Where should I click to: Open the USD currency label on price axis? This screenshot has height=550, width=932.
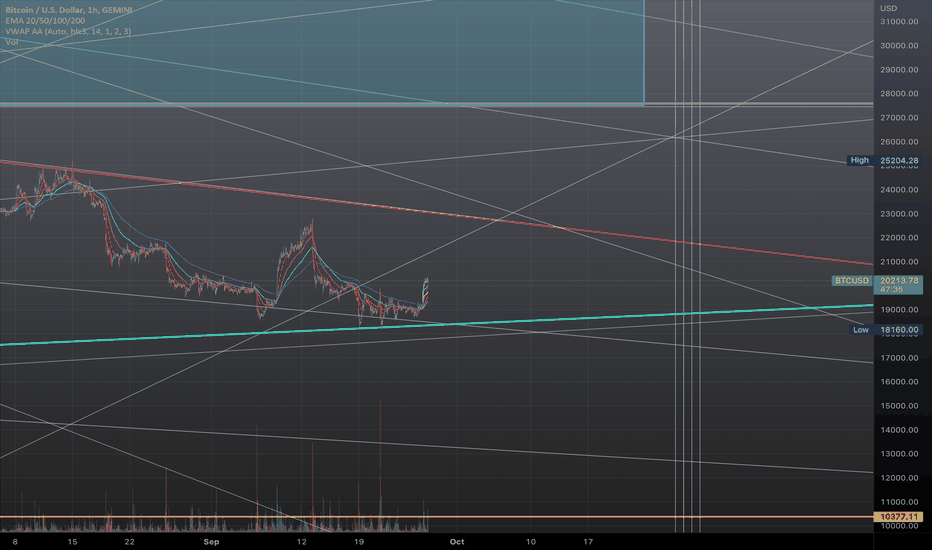coord(889,8)
